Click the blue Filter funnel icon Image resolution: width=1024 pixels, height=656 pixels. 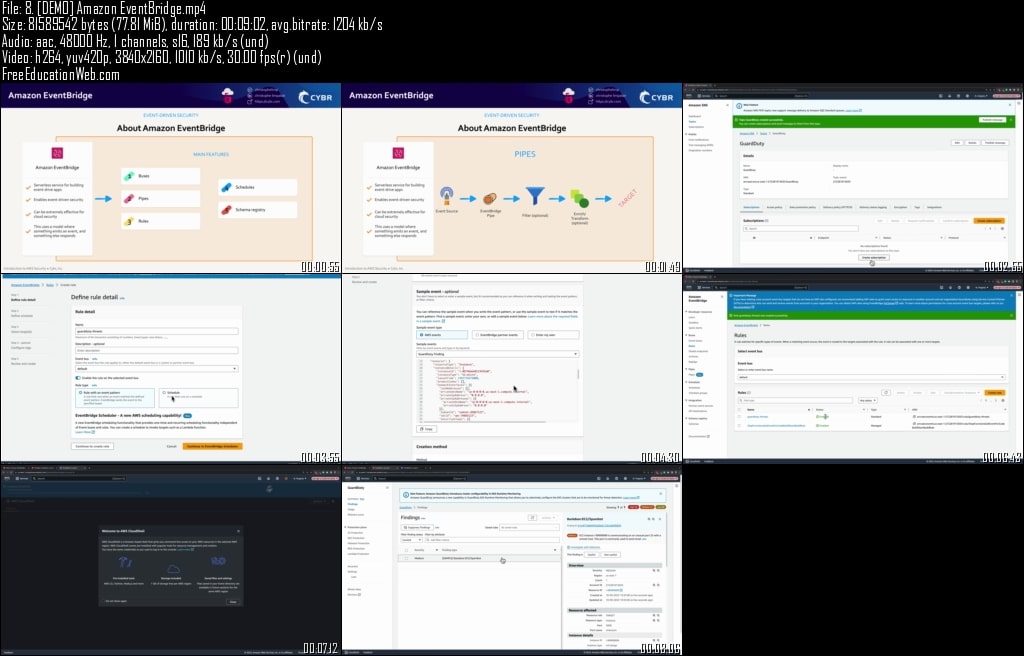535,196
